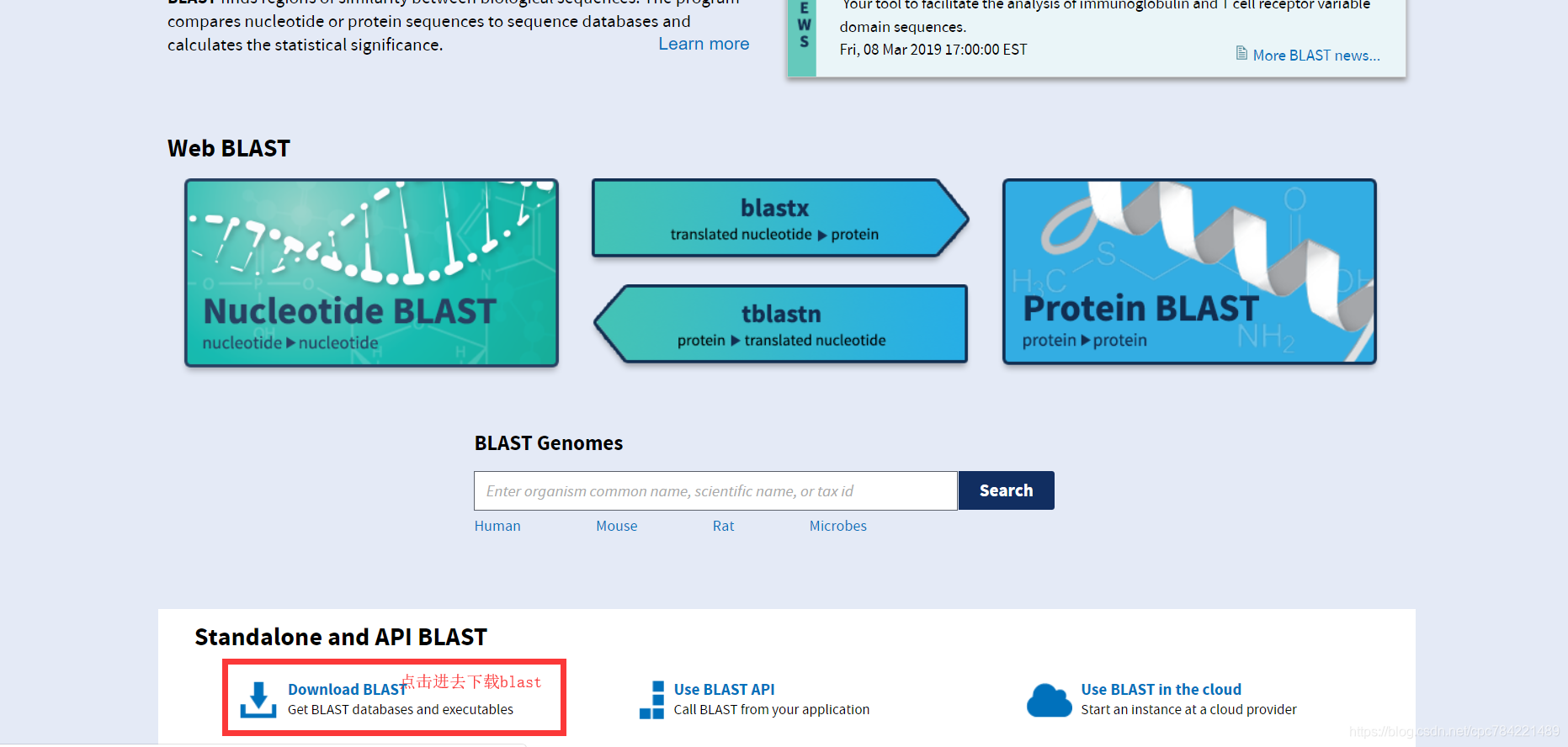Click the 'BLAST Genomes' heading

(x=549, y=443)
